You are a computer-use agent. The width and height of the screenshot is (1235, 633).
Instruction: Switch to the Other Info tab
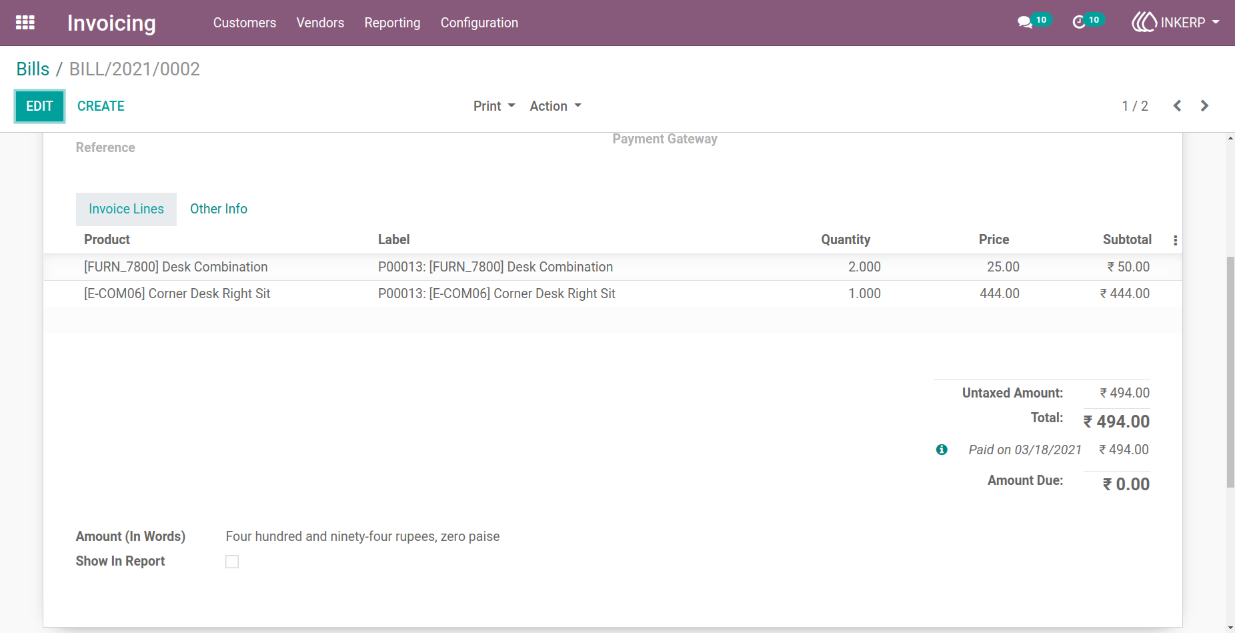coord(219,209)
